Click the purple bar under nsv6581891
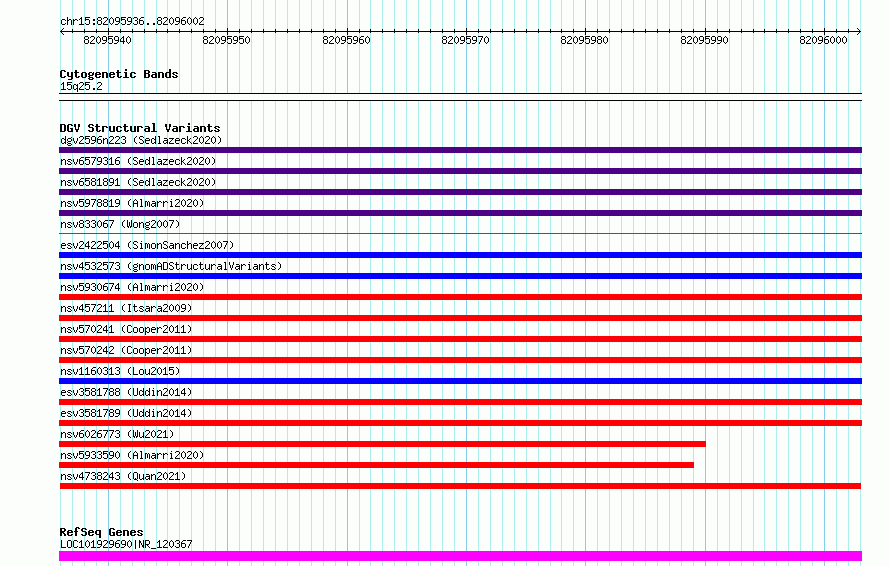Screen dimensions: 890x566 (460, 192)
